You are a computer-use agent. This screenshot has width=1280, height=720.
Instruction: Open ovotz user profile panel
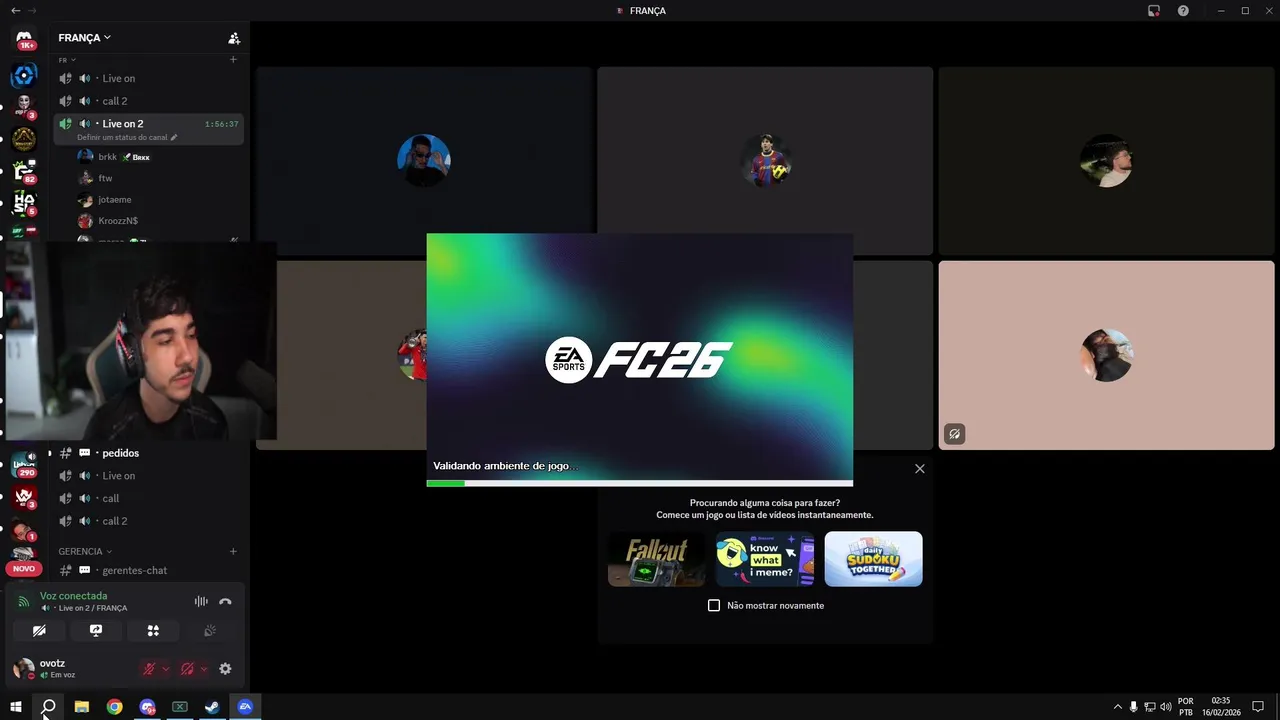click(x=70, y=668)
